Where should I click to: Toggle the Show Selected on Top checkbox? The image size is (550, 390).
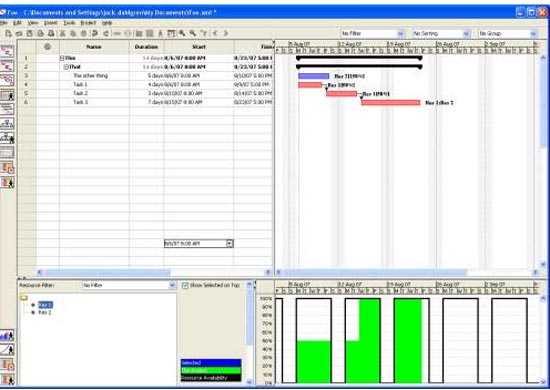185,285
